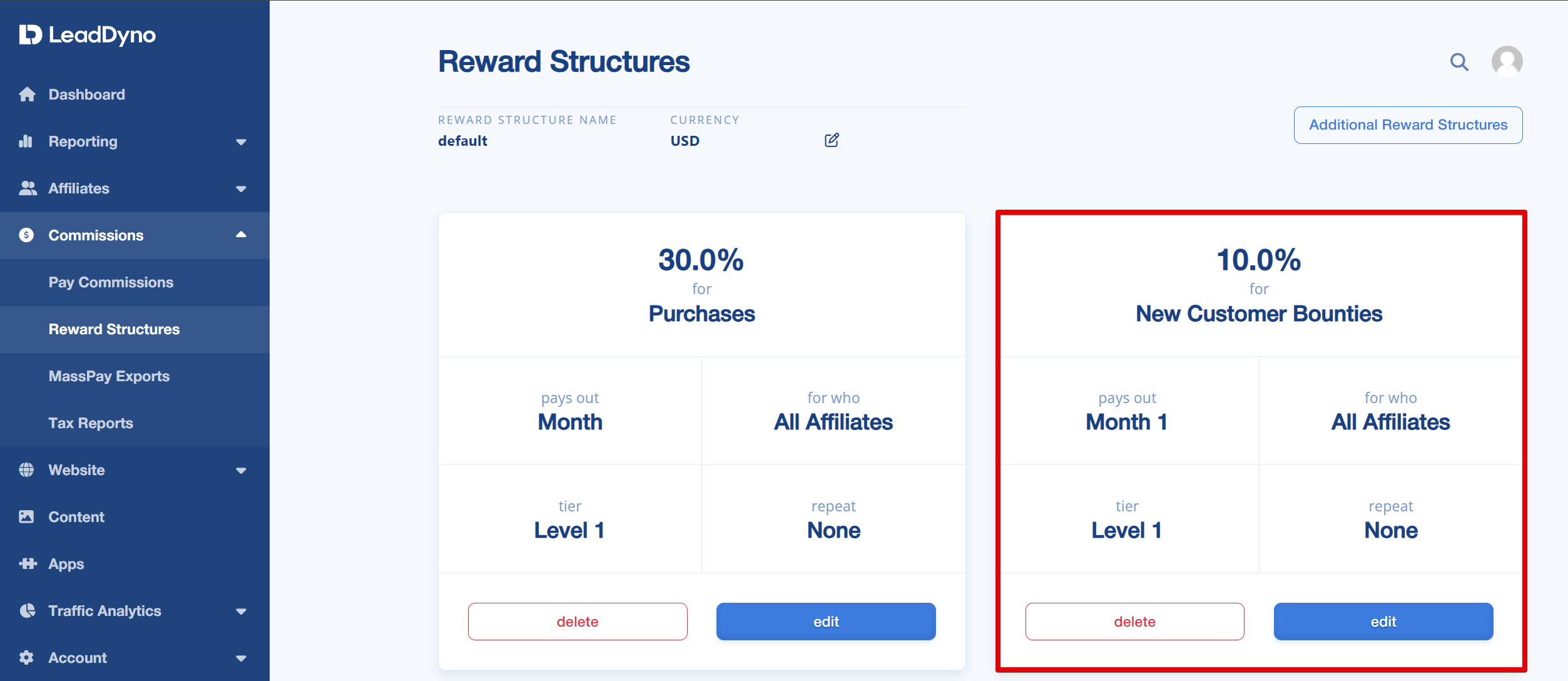
Task: Open the search magnifier icon
Action: 1459,62
